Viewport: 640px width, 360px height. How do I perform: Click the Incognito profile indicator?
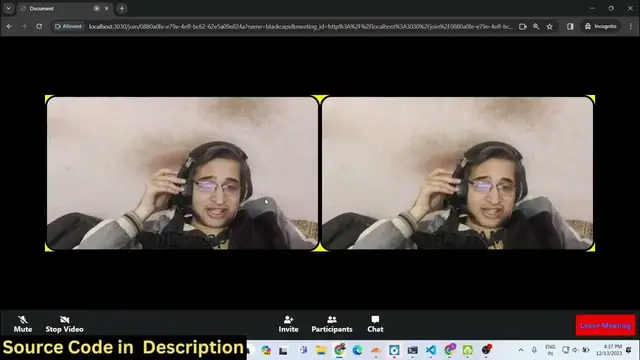click(600, 26)
